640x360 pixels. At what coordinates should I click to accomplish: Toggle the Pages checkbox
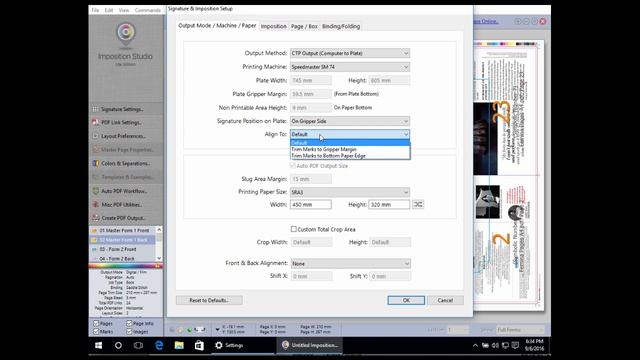[96, 323]
